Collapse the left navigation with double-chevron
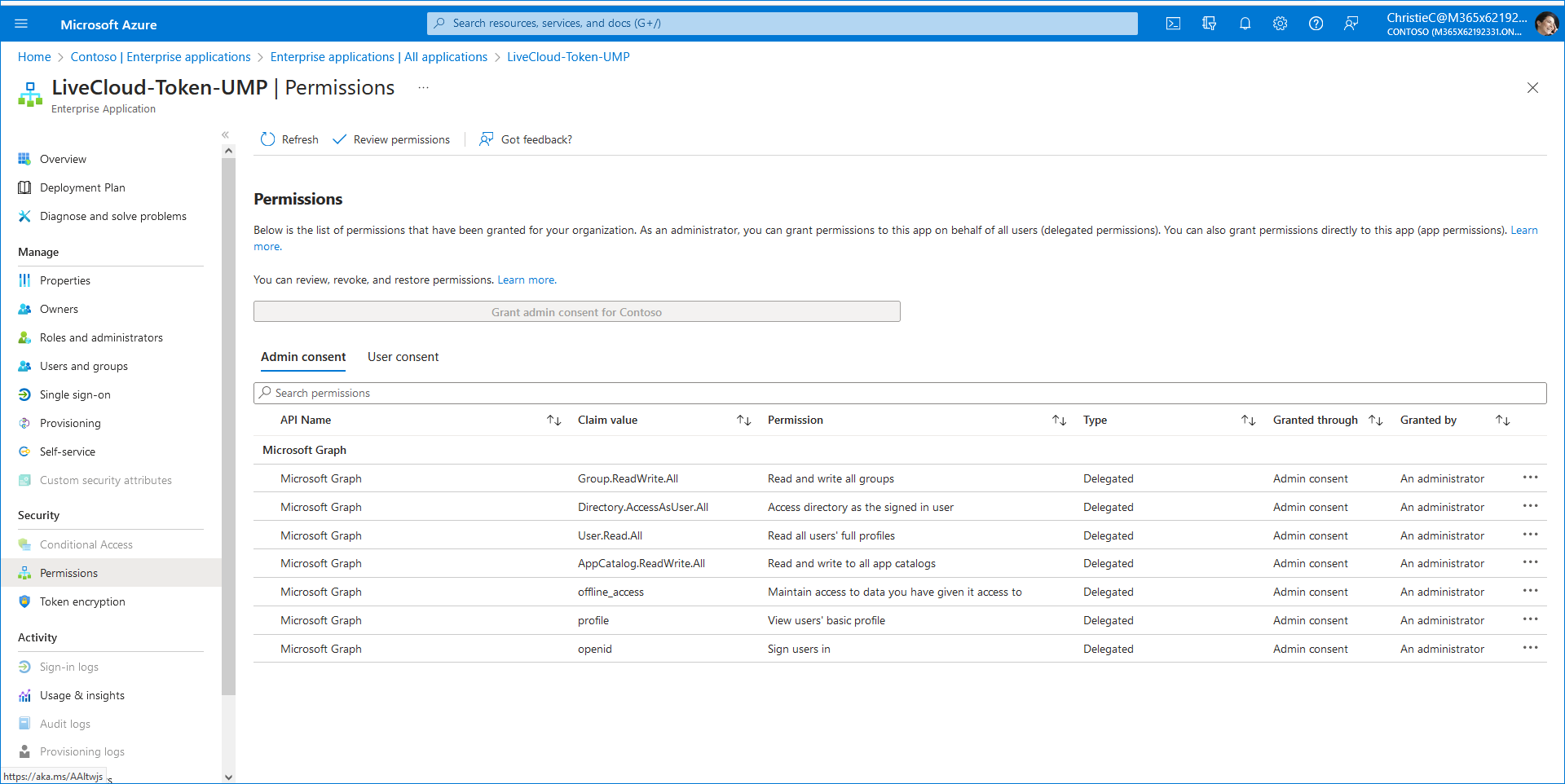The image size is (1565, 784). coord(226,134)
